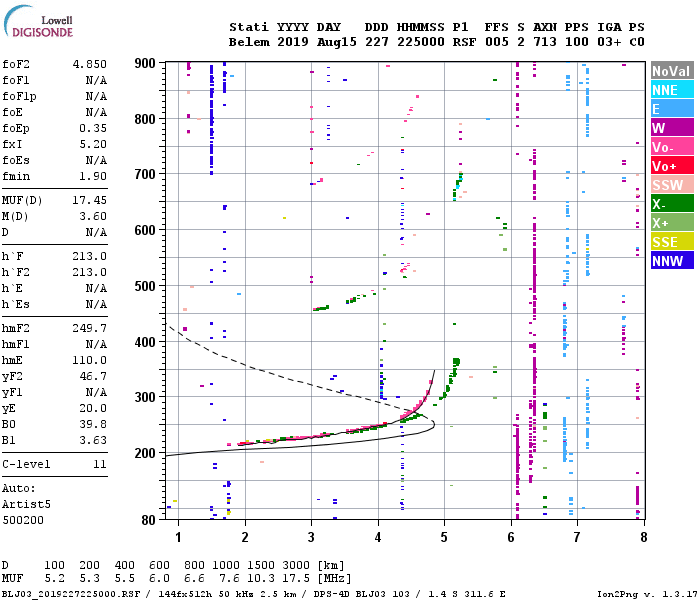
Task: Click the MUF value 5.2 for 100 km
Action: [x=54, y=579]
